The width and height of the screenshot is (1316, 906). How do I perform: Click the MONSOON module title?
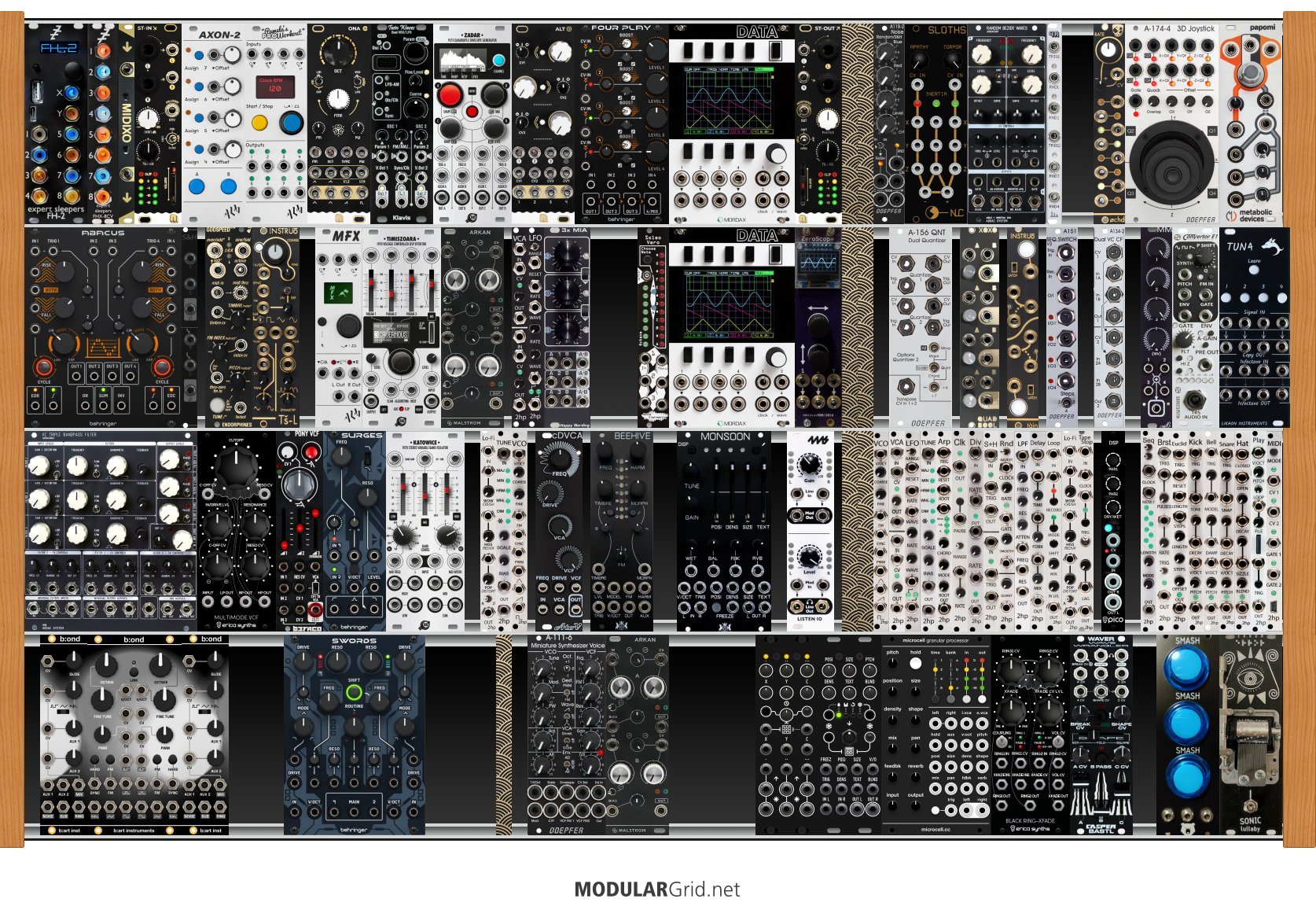[x=725, y=436]
